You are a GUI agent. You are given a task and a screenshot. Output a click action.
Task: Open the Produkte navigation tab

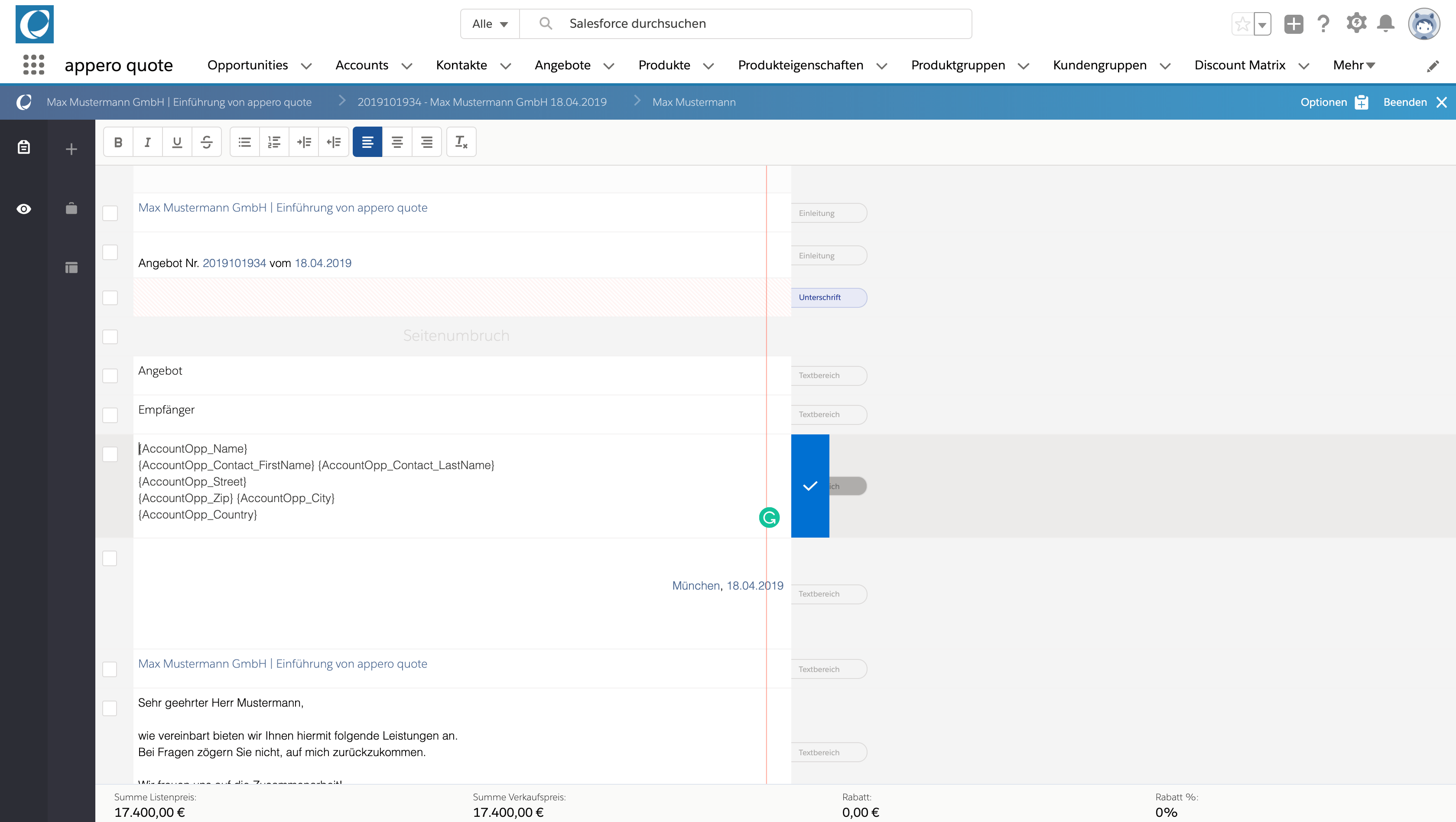[x=664, y=65]
